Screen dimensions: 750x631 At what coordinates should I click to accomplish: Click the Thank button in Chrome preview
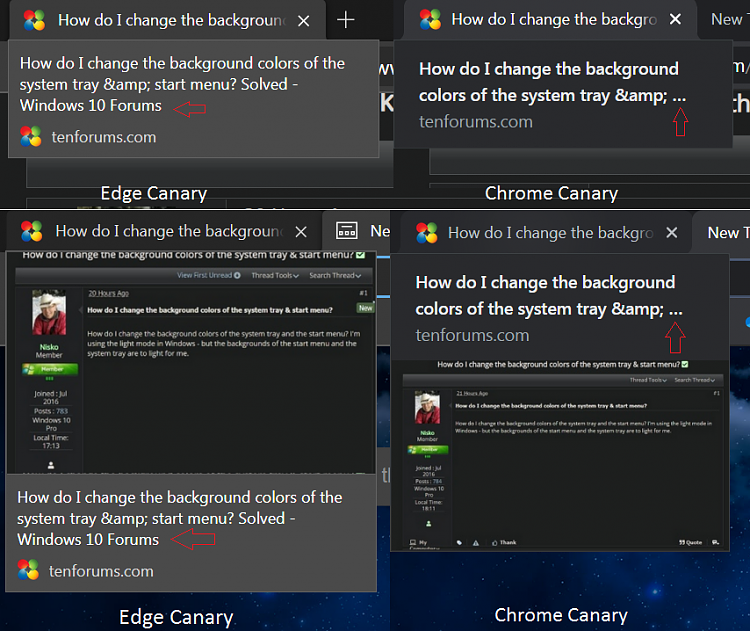[x=504, y=542]
